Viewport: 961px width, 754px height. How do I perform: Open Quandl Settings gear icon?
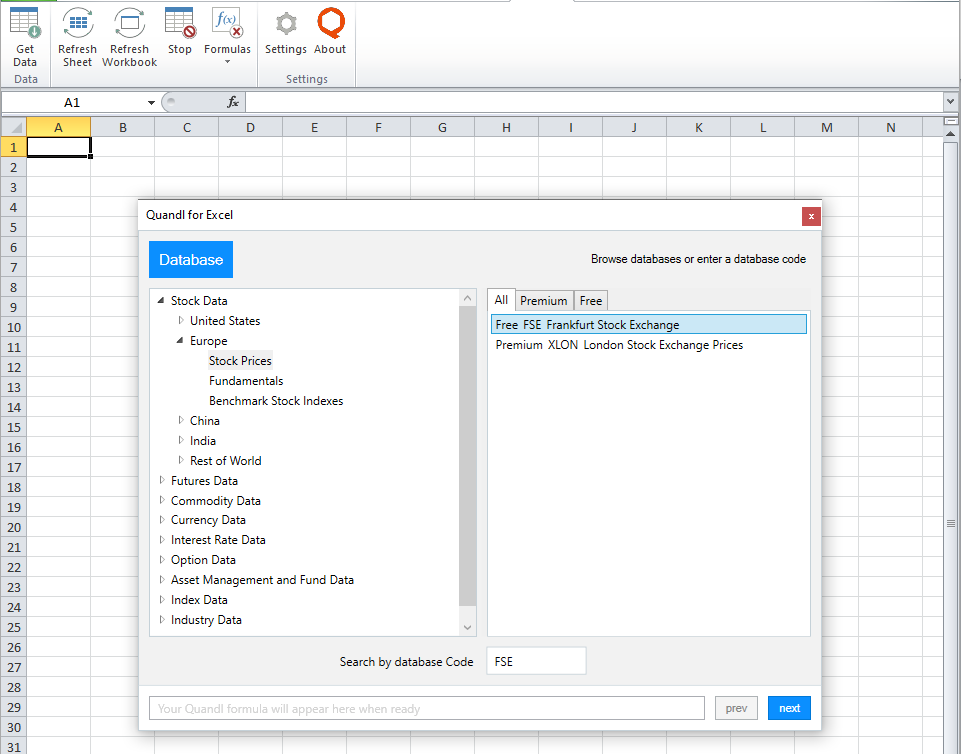tap(286, 32)
